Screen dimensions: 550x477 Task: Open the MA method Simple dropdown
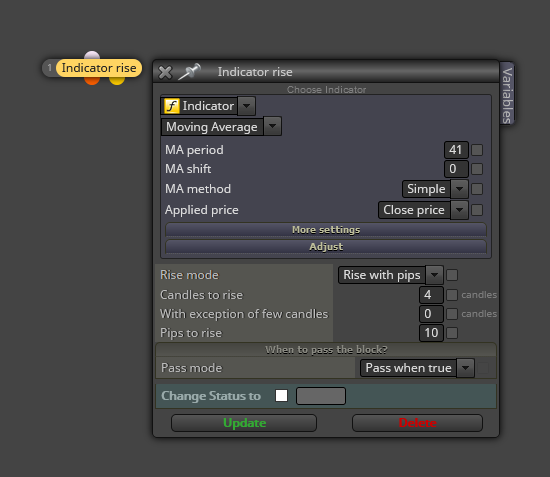pos(459,189)
